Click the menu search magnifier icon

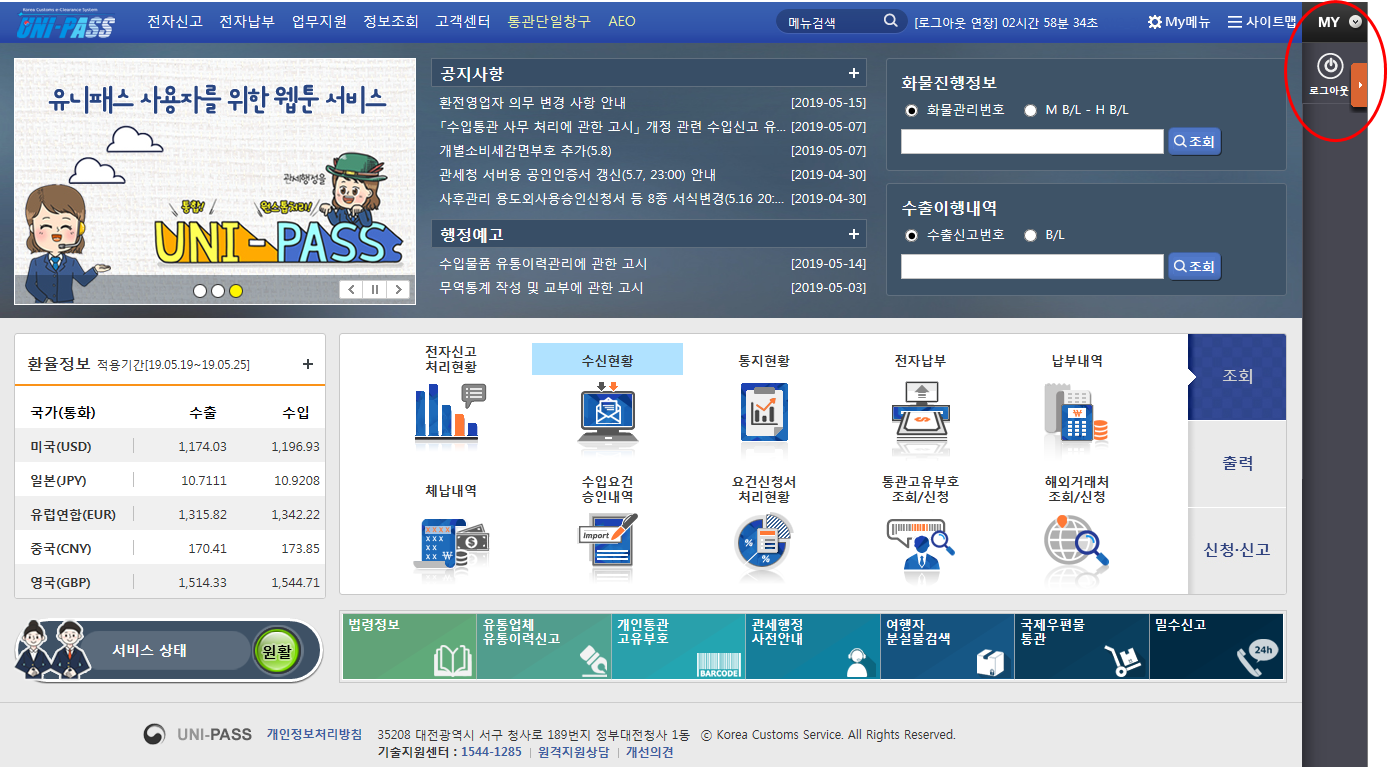890,21
